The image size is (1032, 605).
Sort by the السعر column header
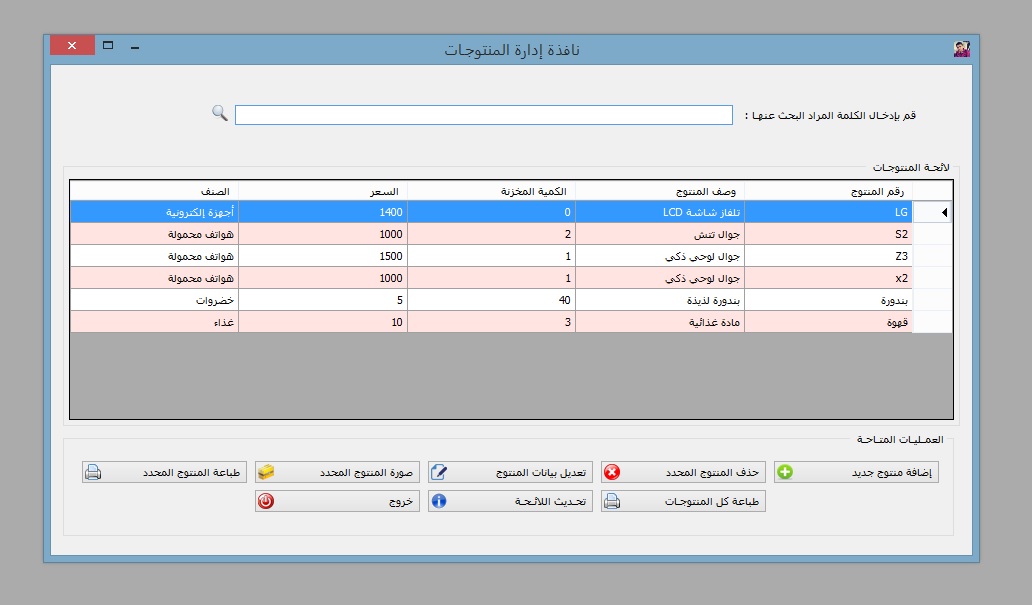322,191
